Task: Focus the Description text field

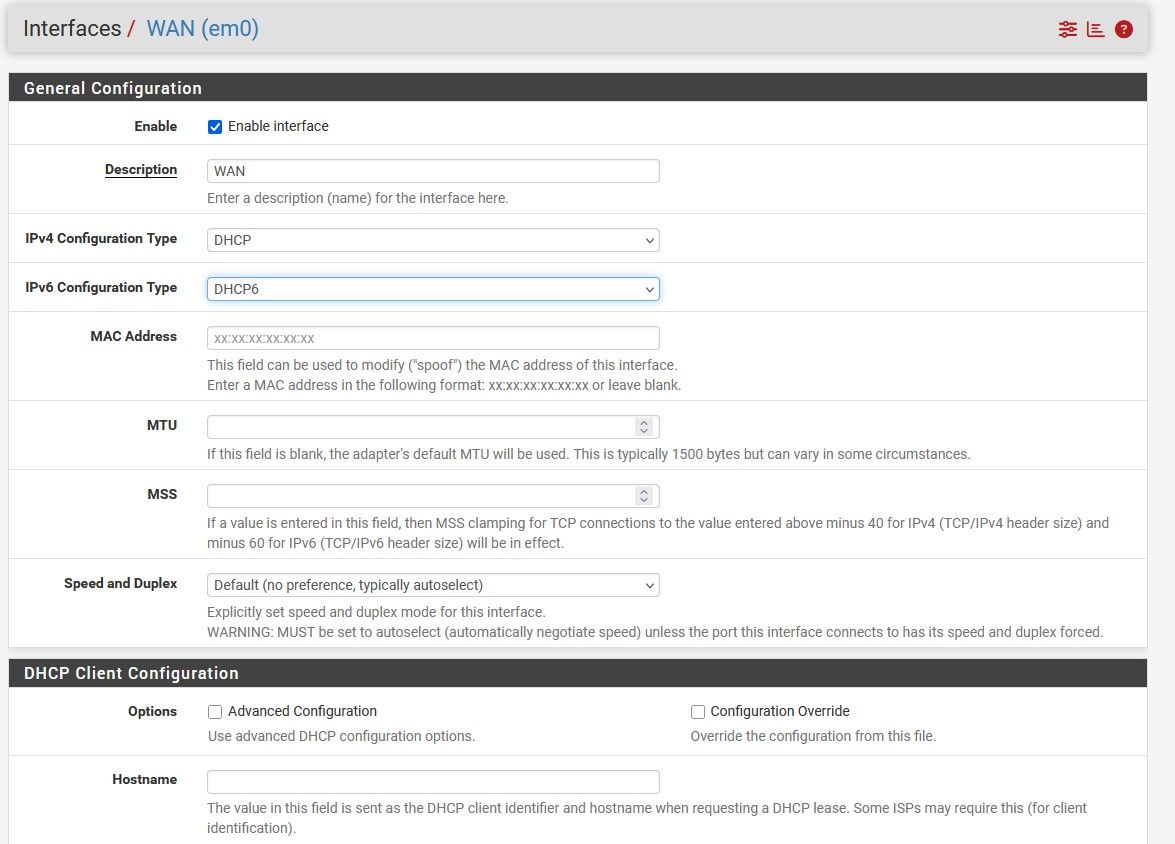Action: (x=433, y=171)
